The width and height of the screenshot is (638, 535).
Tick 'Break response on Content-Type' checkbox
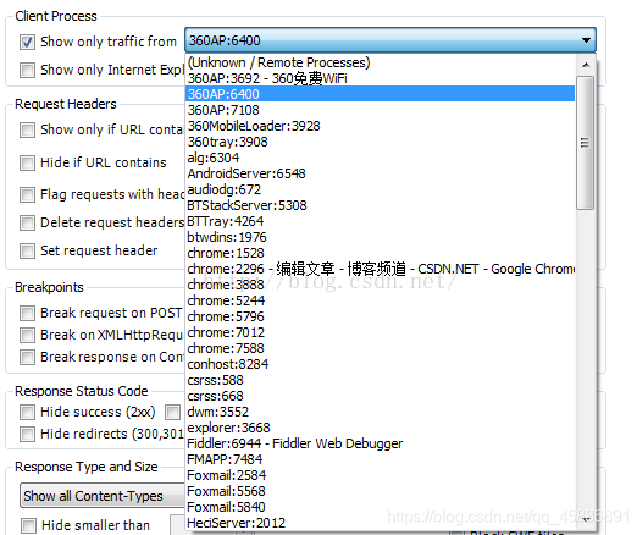point(27,357)
